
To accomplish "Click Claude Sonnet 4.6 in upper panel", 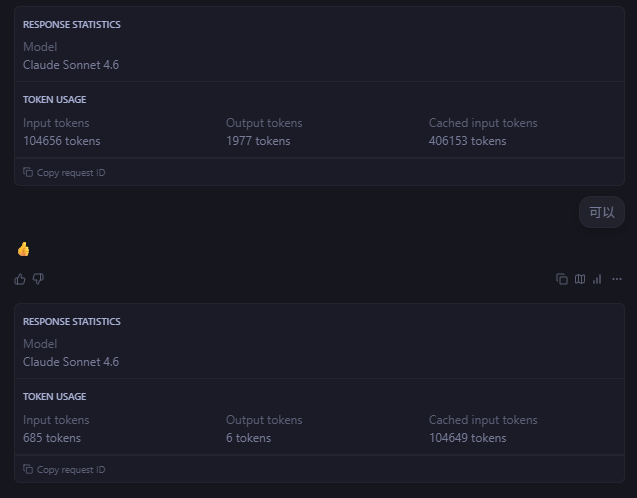I will [x=71, y=65].
